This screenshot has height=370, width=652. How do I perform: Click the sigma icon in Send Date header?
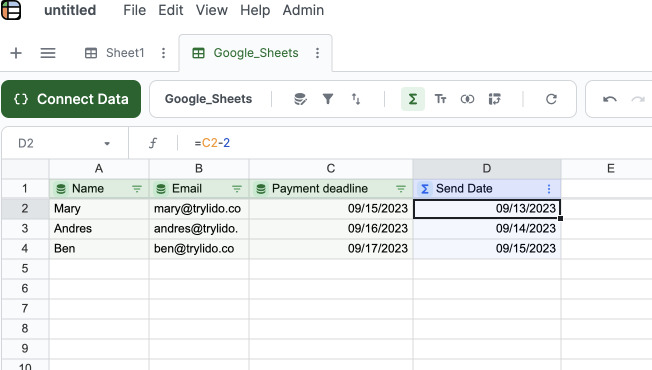coord(425,189)
